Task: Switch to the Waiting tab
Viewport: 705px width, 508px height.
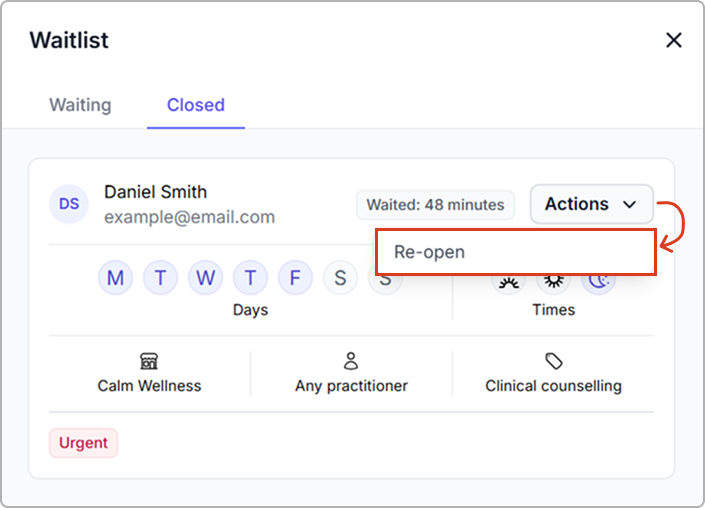Action: point(80,105)
